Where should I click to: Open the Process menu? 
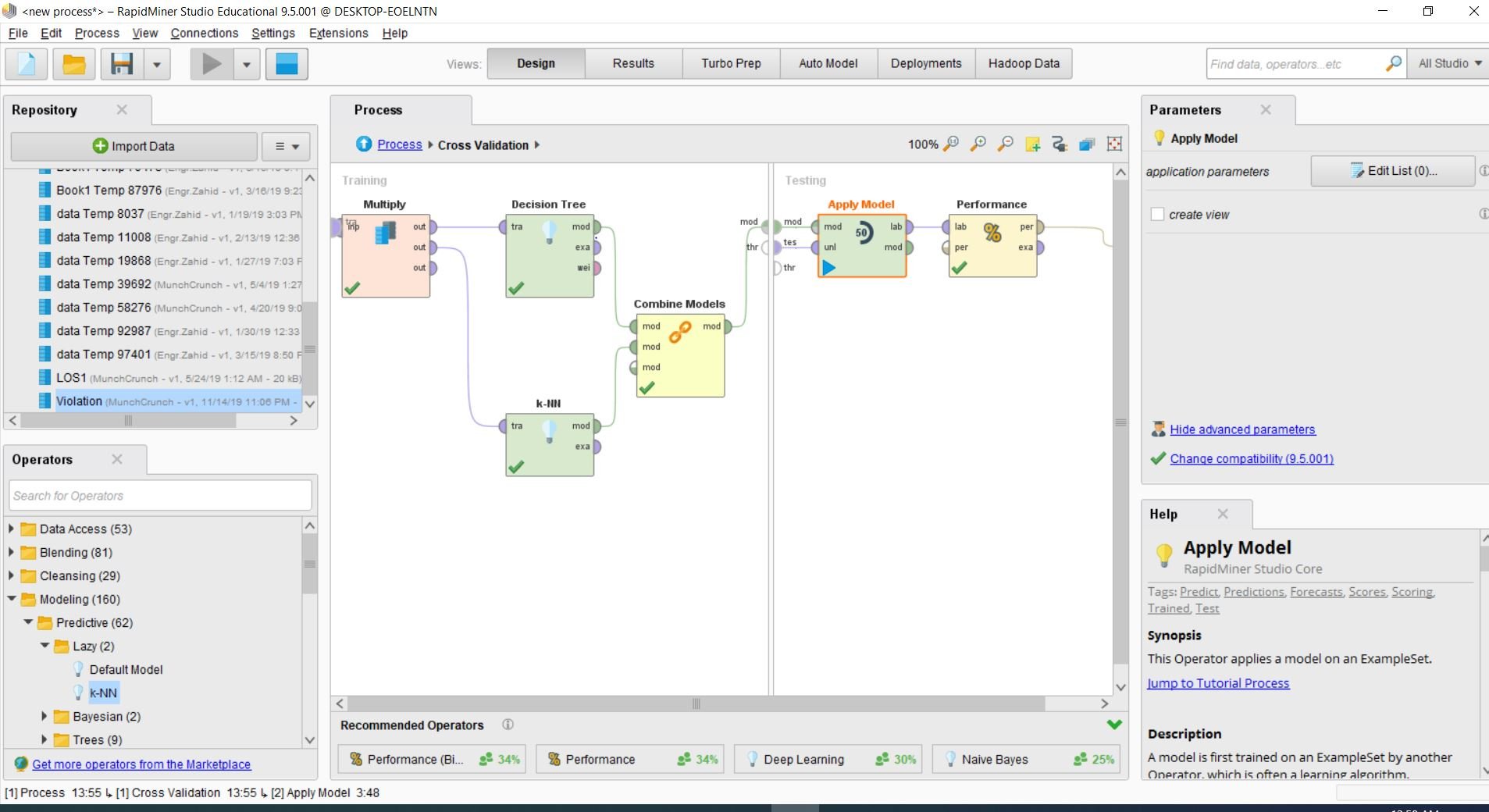[x=97, y=33]
